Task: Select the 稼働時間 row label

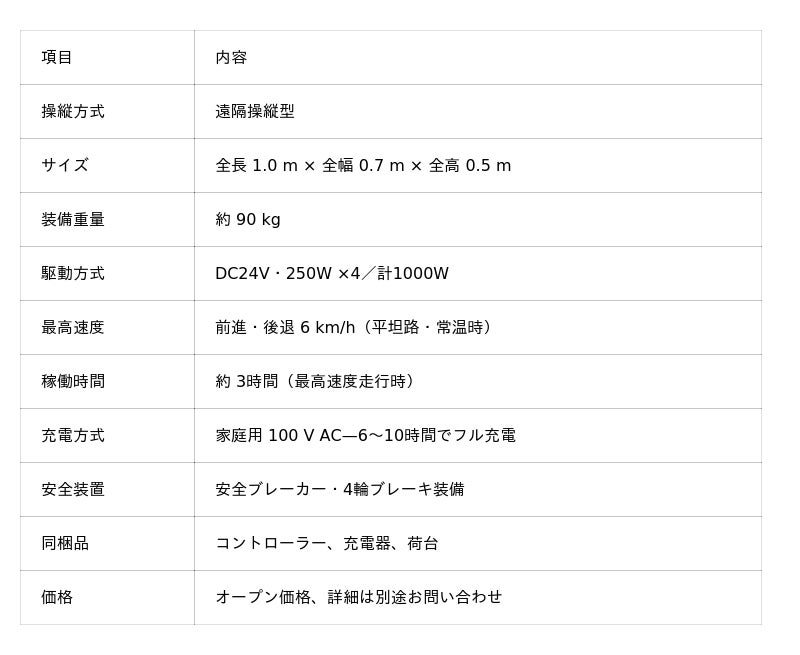Action: click(73, 381)
